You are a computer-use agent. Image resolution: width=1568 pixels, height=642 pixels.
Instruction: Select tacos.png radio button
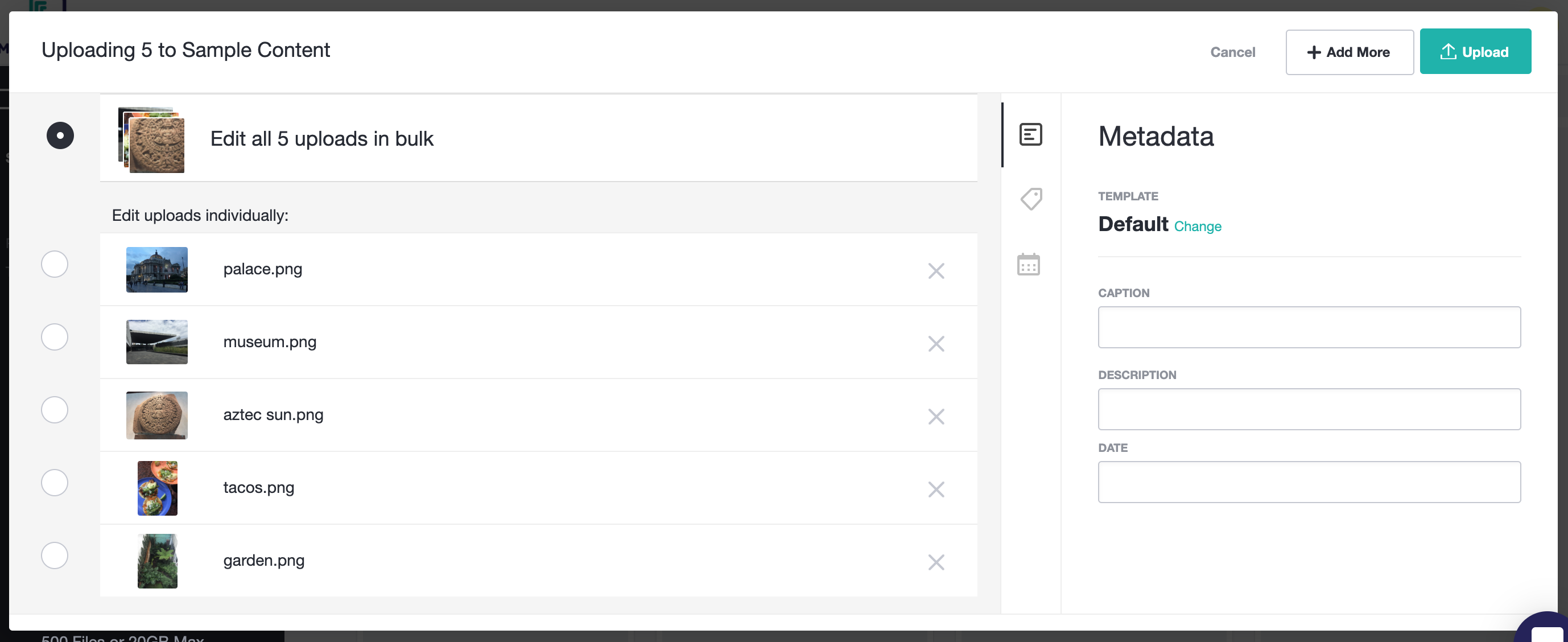(54, 483)
